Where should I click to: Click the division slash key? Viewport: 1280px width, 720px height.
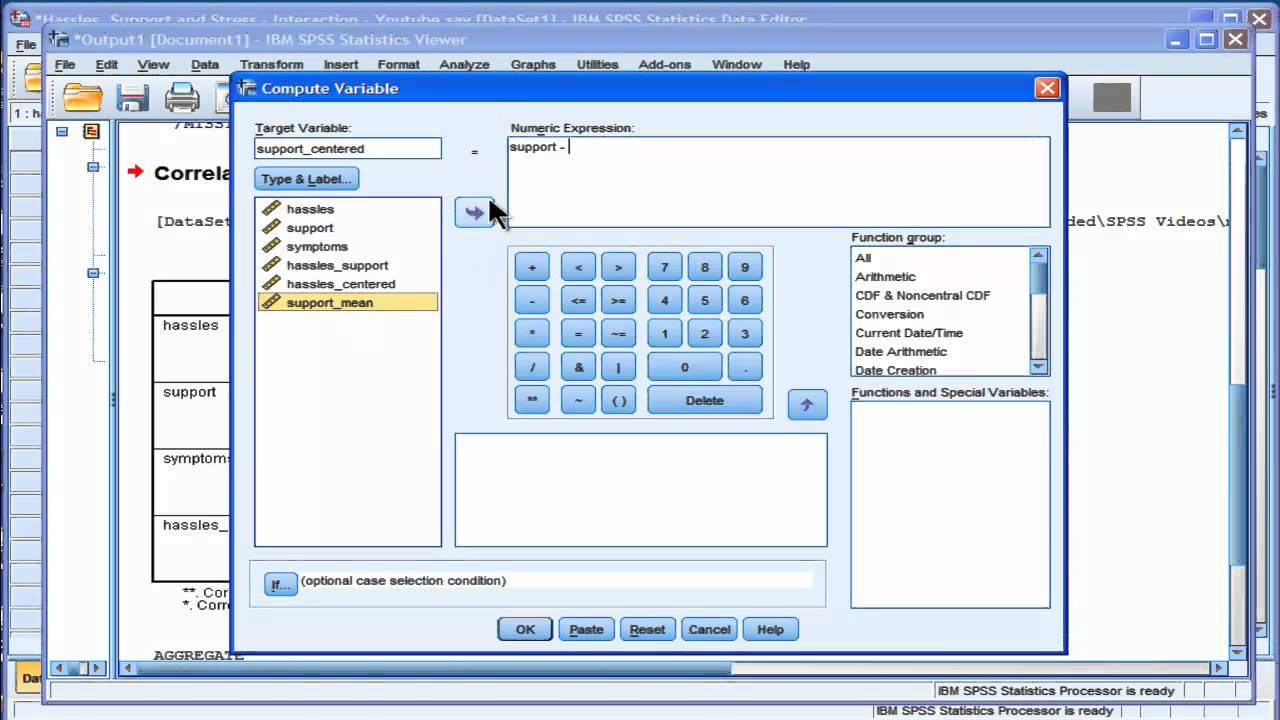click(532, 367)
